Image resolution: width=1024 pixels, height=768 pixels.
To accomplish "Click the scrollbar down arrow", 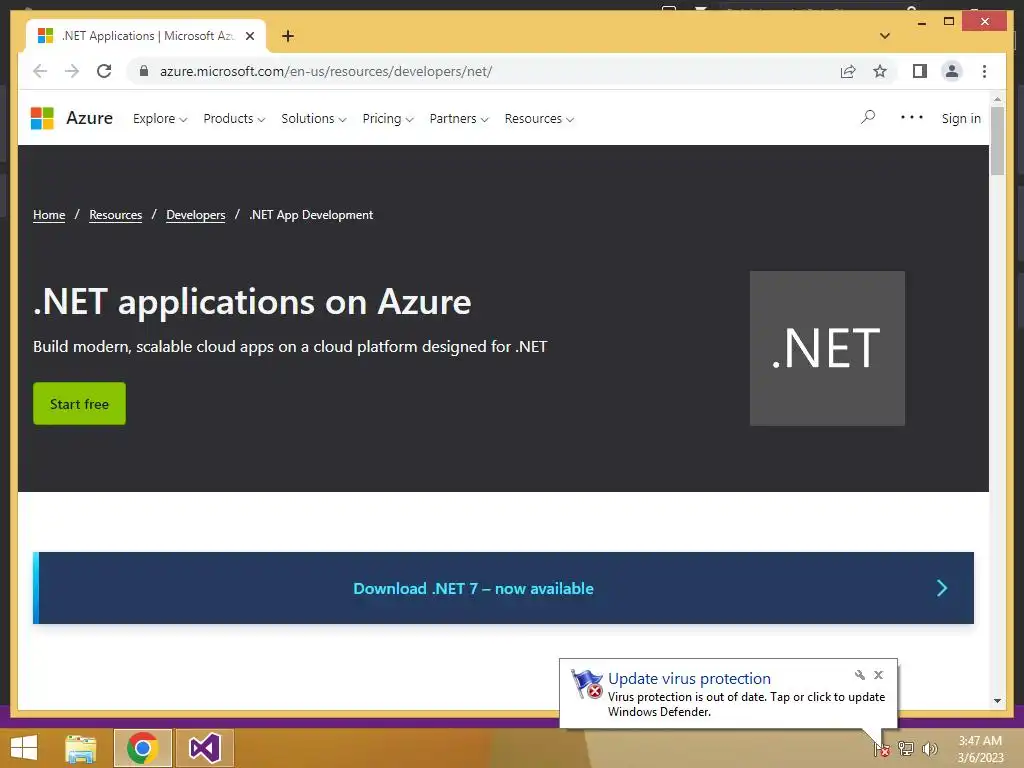I will click(x=997, y=701).
